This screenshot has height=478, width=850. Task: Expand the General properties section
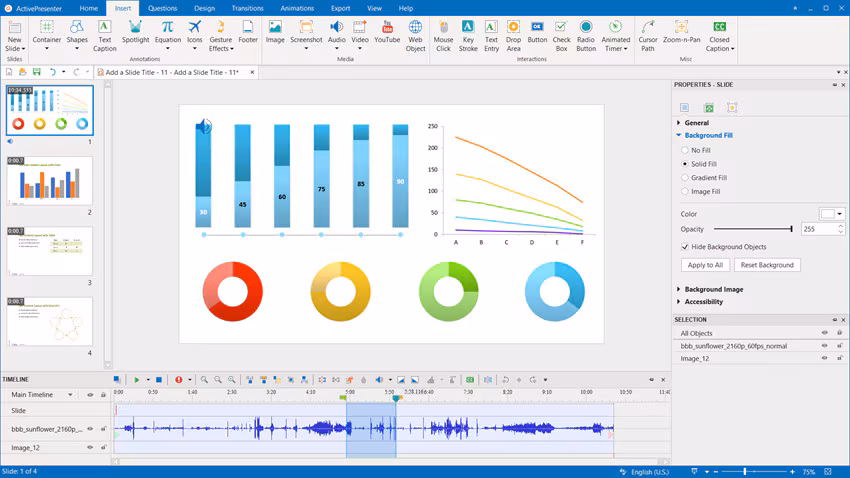click(679, 122)
